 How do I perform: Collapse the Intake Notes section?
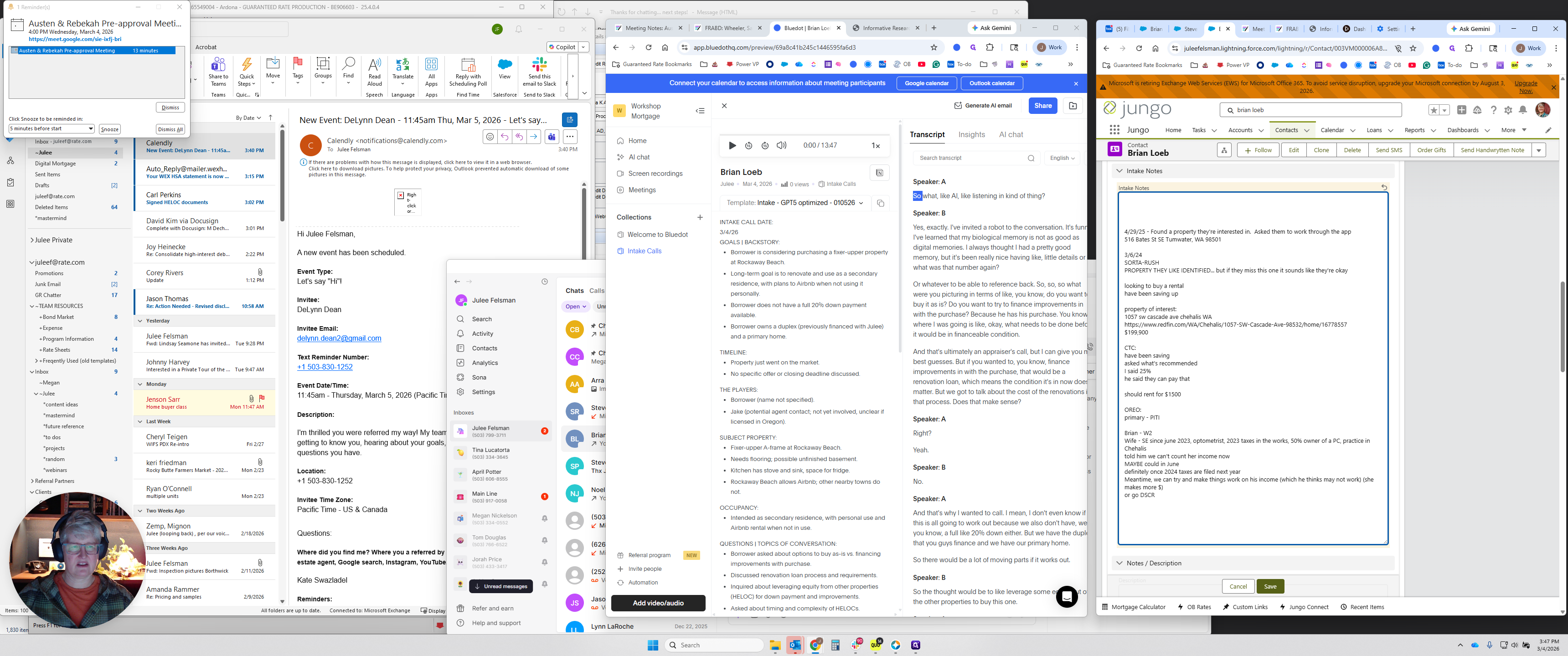pos(1119,171)
